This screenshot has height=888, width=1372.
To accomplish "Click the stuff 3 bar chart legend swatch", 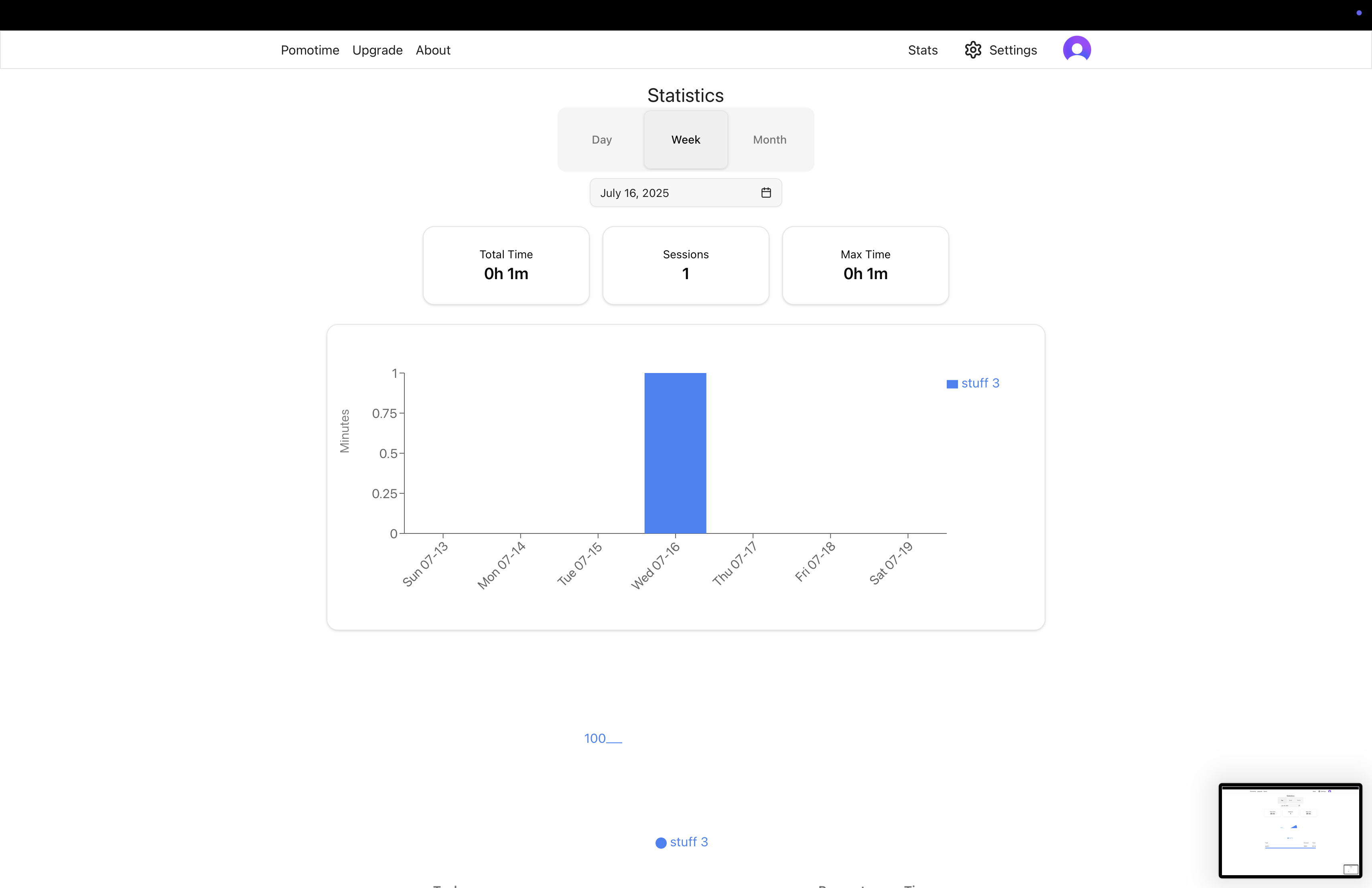I will (952, 384).
